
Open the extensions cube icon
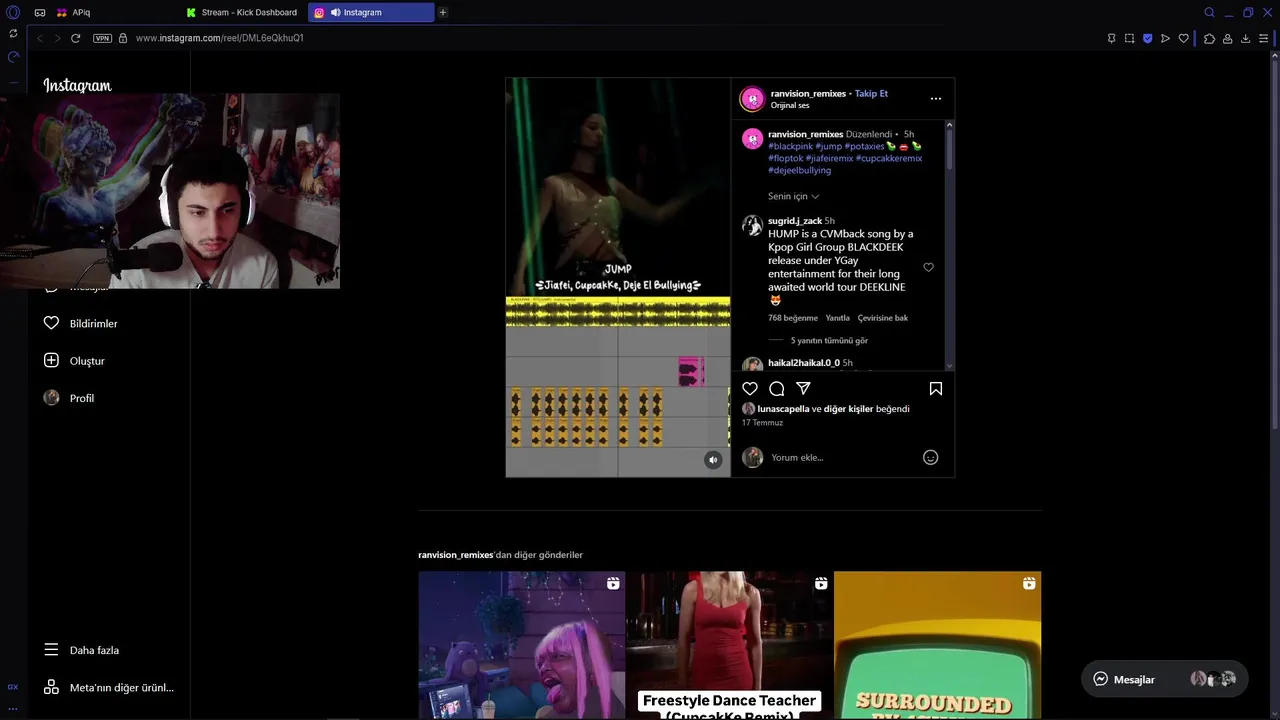1209,38
